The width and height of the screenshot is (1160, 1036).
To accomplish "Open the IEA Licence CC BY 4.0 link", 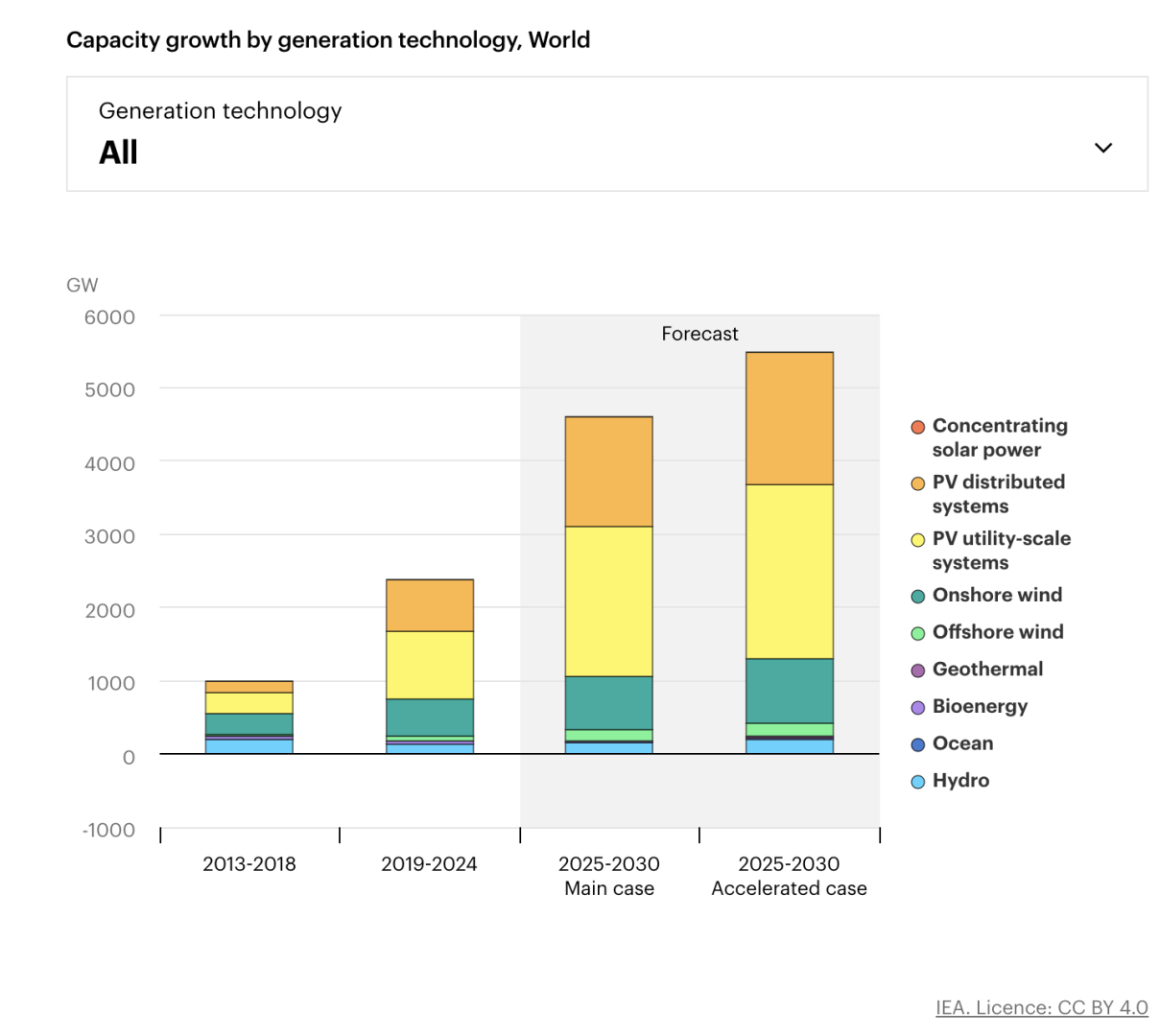I will click(1042, 1007).
